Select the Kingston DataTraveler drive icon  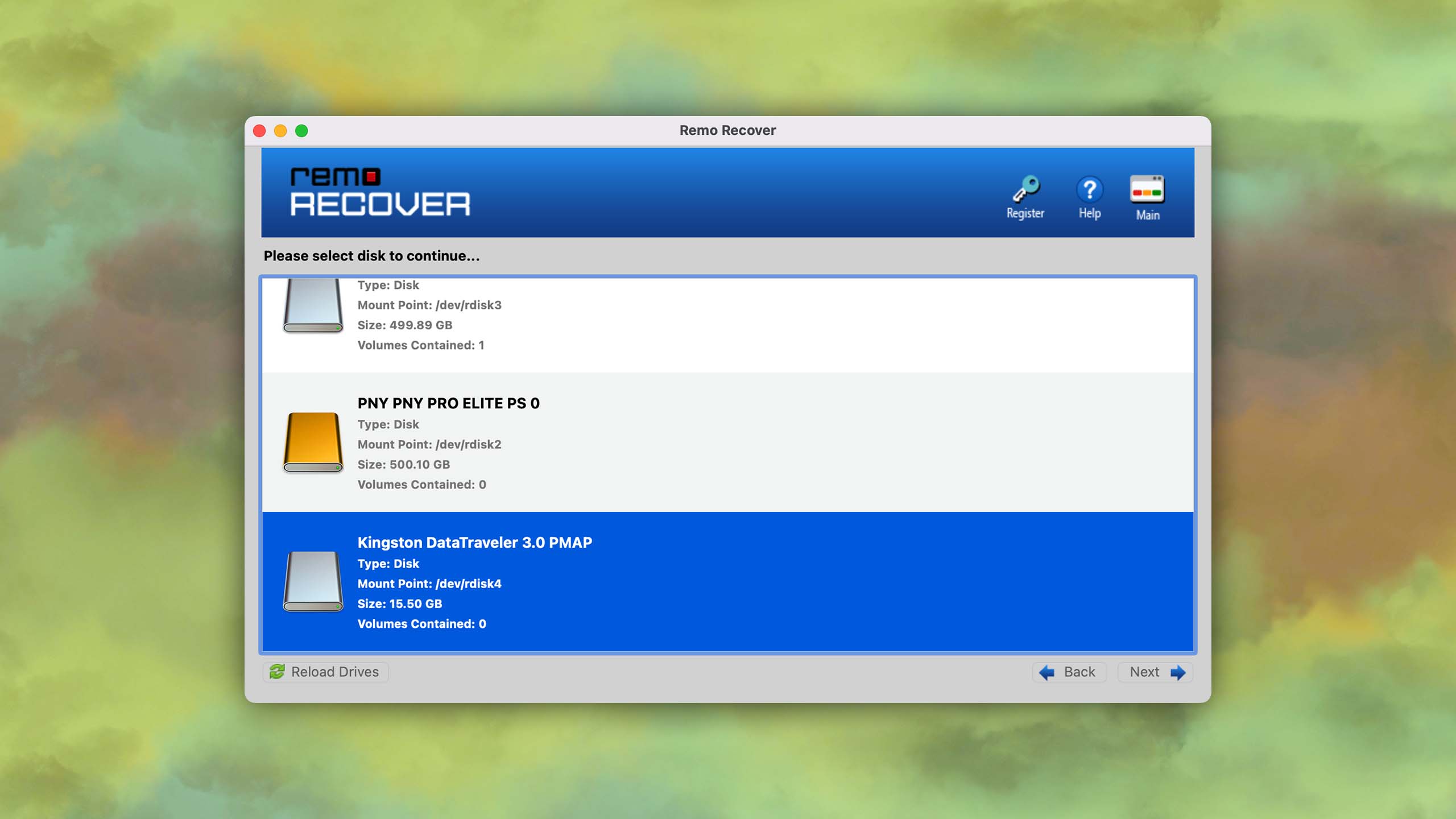(x=313, y=581)
